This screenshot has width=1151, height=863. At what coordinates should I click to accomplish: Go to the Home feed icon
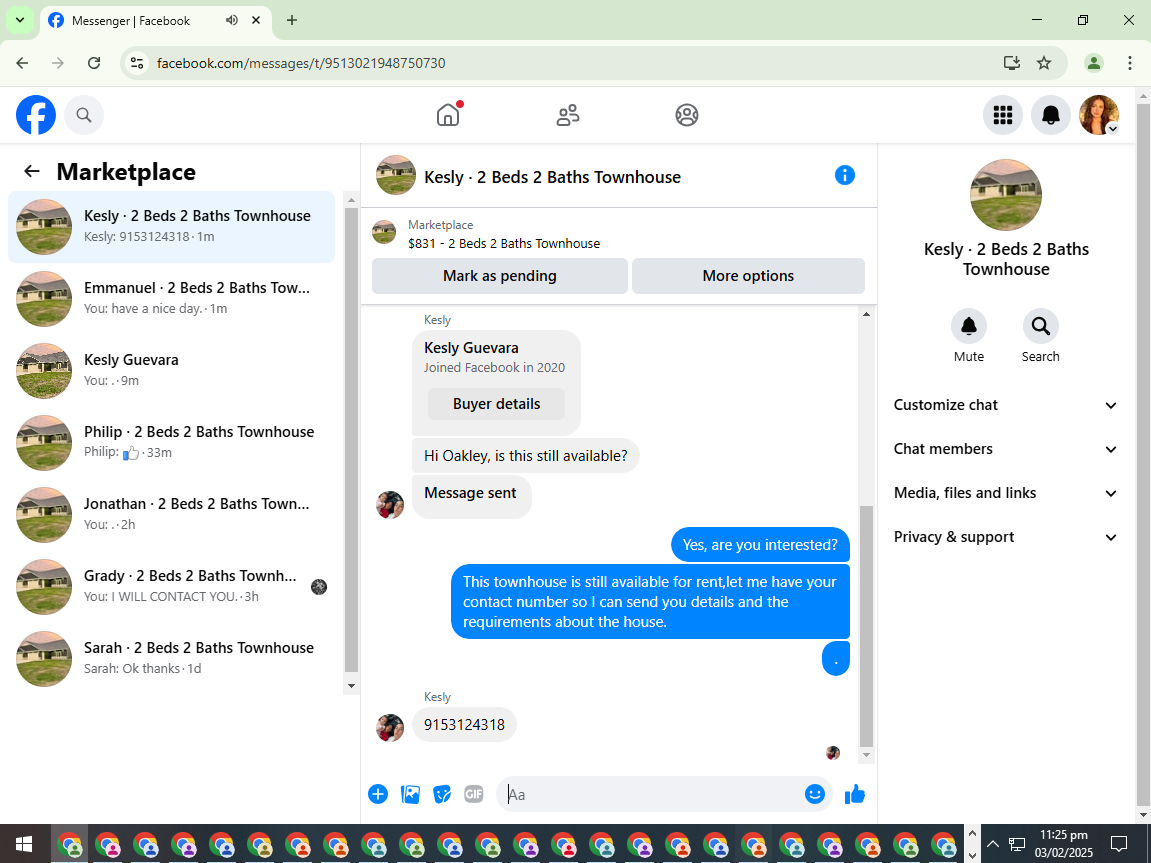448,115
